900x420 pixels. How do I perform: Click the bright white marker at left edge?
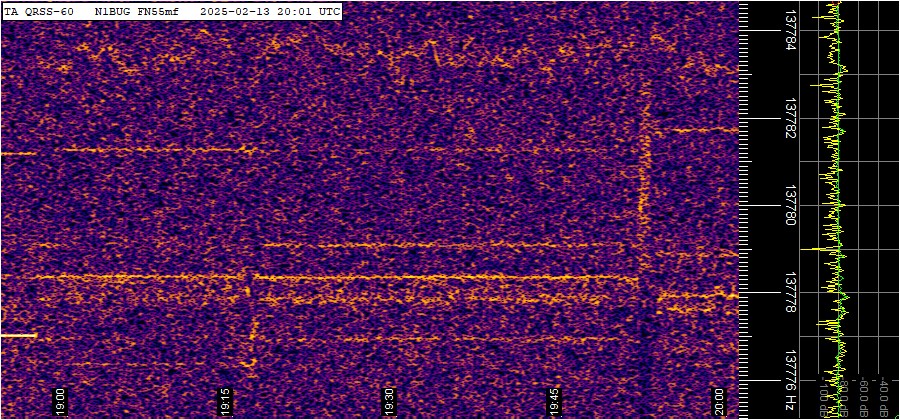(x=18, y=336)
